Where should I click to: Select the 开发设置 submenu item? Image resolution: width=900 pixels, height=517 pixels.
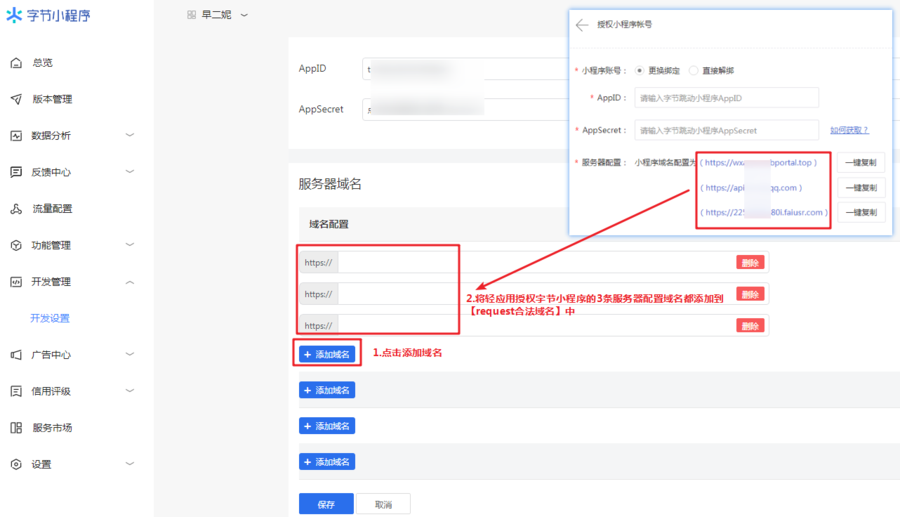pos(50,318)
